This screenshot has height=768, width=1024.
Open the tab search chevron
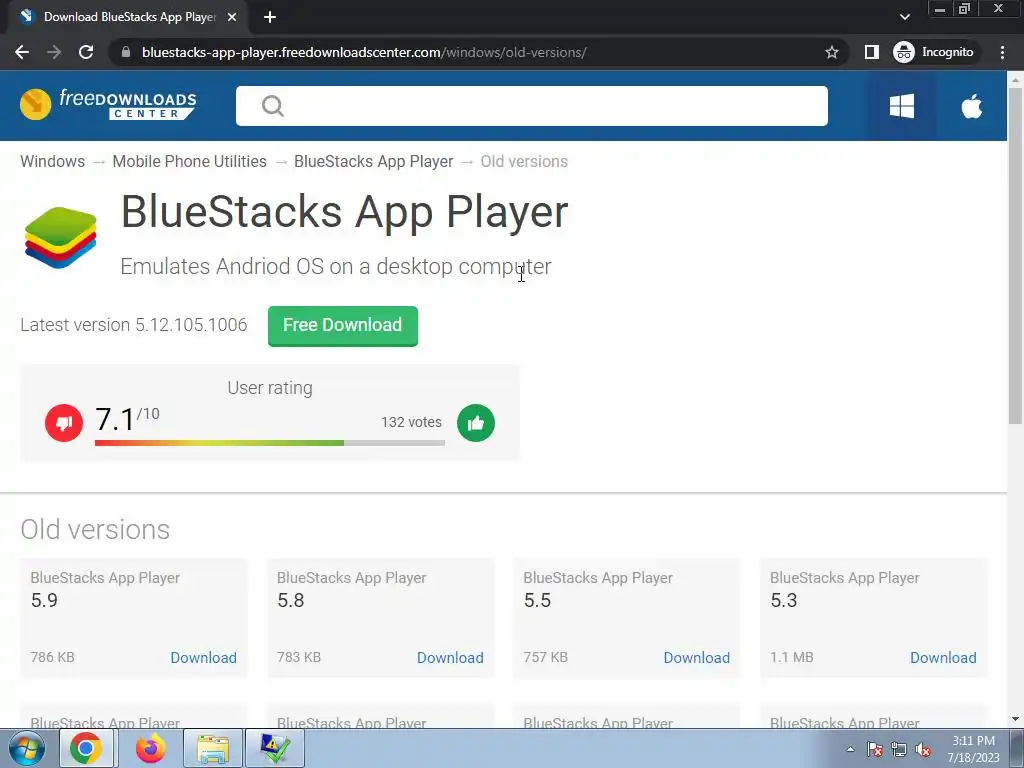pyautogui.click(x=904, y=17)
